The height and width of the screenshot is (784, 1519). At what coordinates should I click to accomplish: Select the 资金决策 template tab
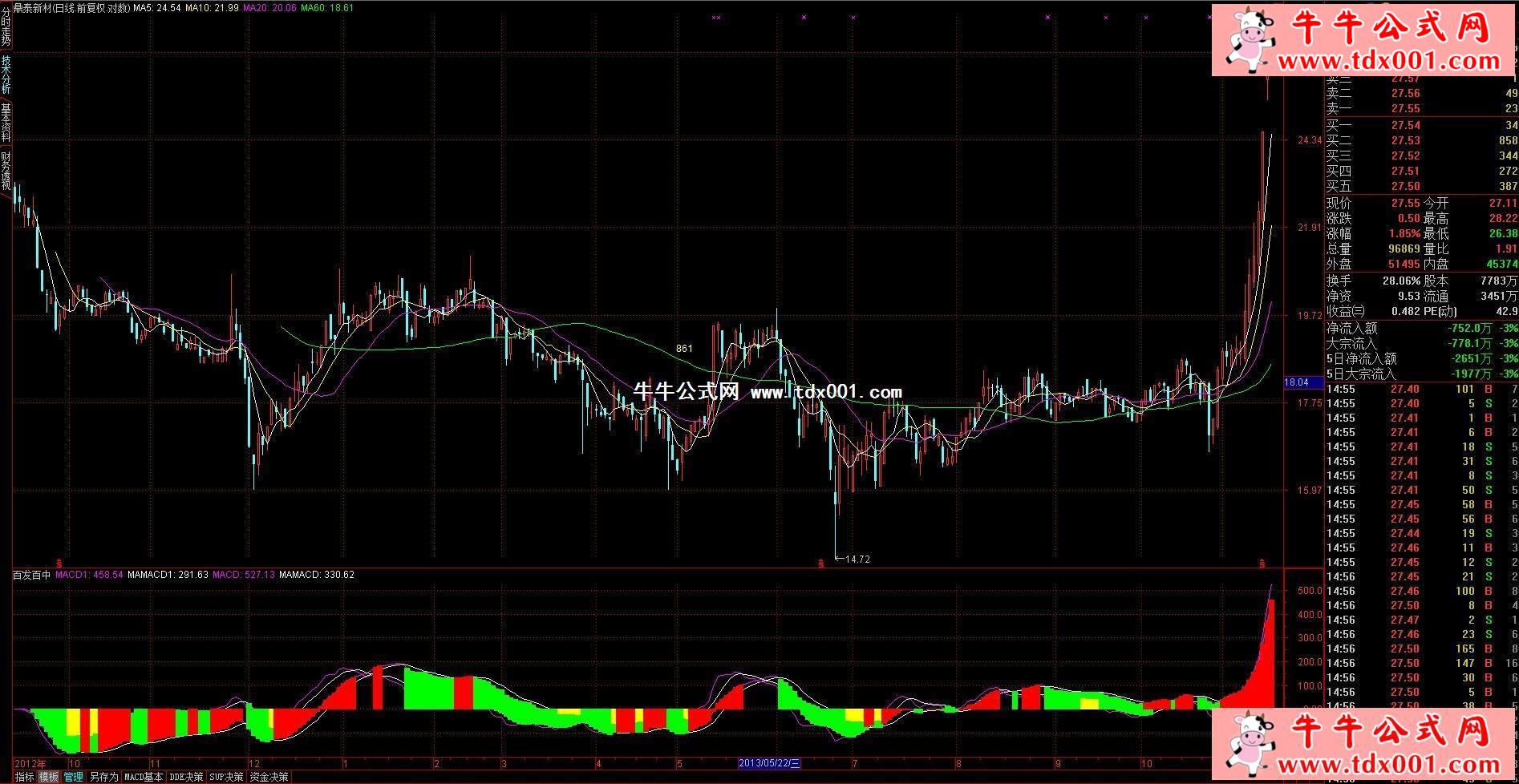click(x=269, y=777)
